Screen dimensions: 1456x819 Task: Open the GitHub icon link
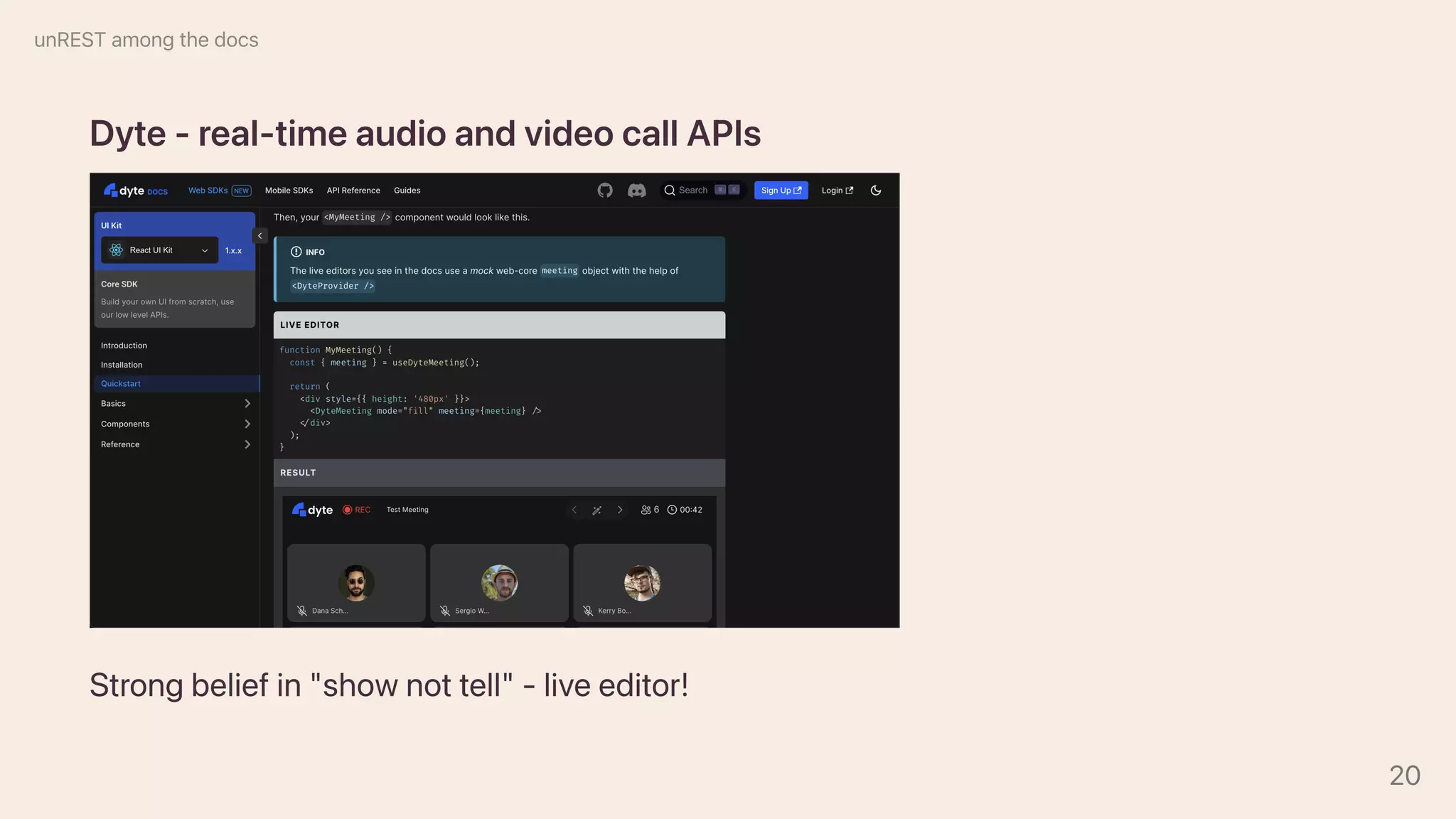(605, 191)
